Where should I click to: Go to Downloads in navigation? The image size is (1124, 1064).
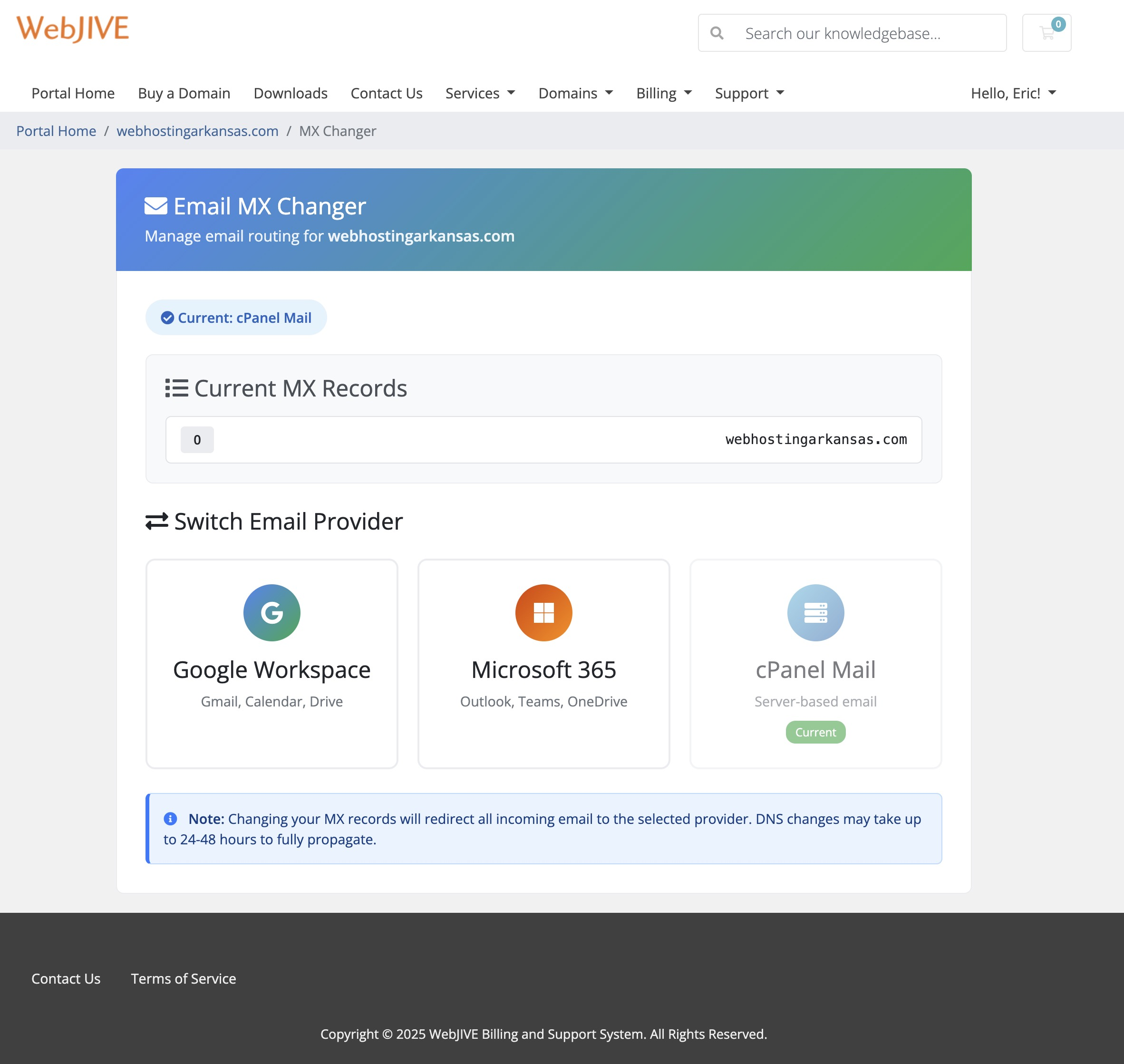coord(291,93)
